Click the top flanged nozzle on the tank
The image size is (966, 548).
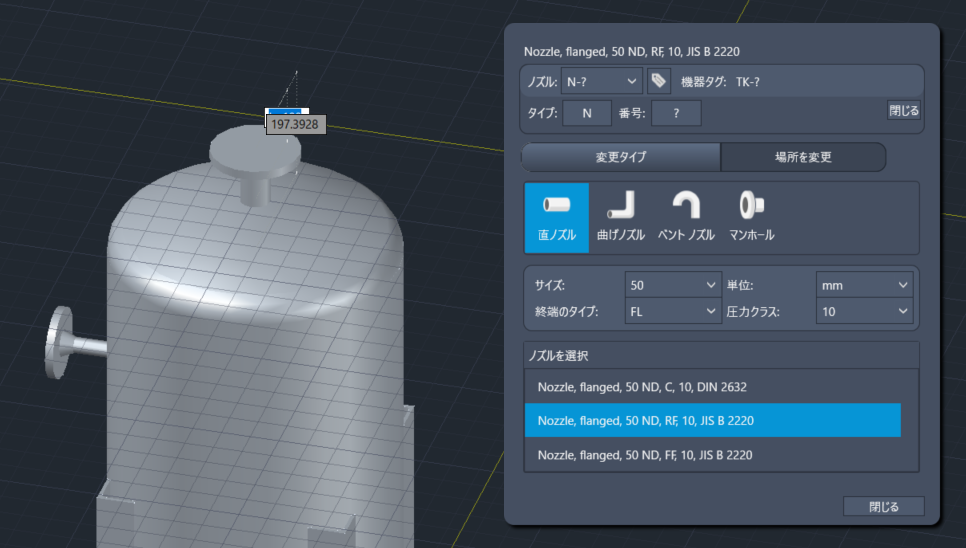tap(255, 163)
